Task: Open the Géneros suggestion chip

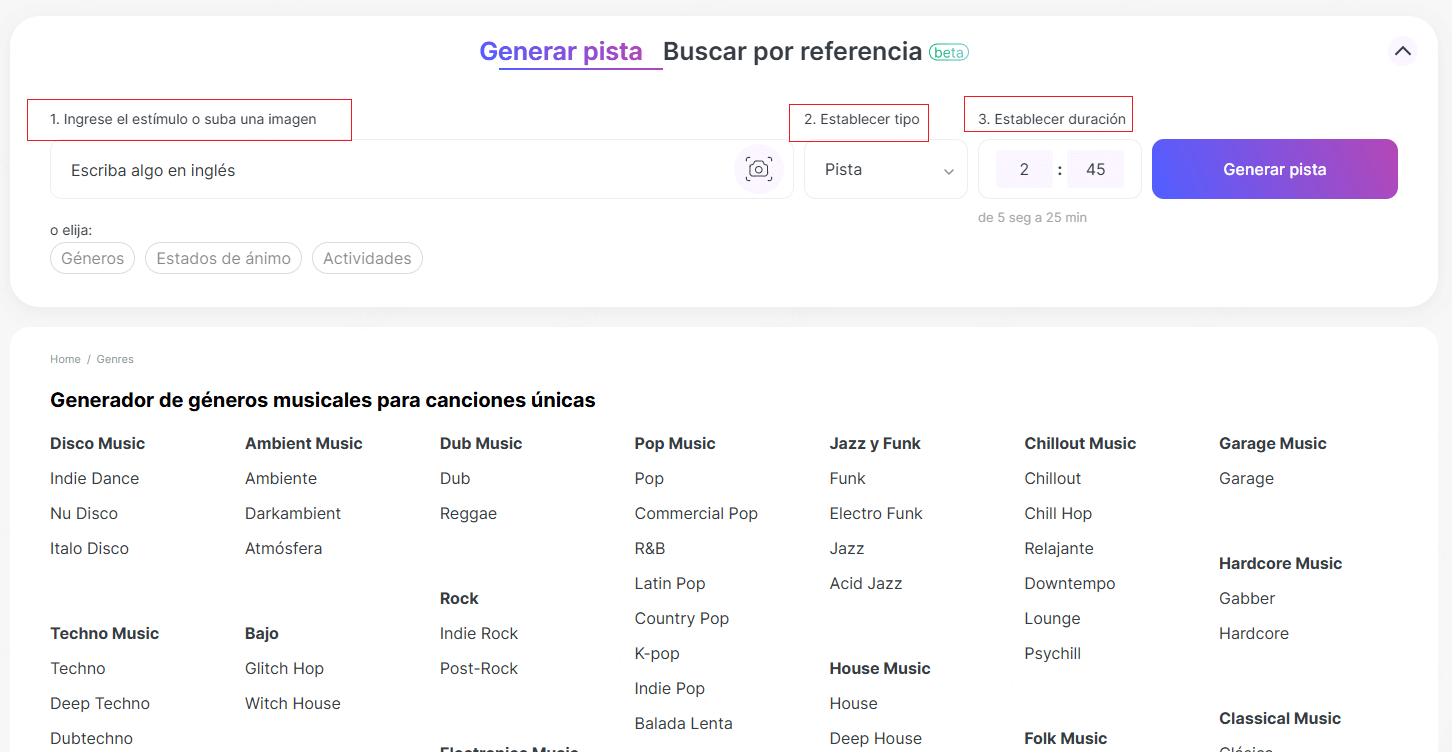Action: [x=92, y=258]
